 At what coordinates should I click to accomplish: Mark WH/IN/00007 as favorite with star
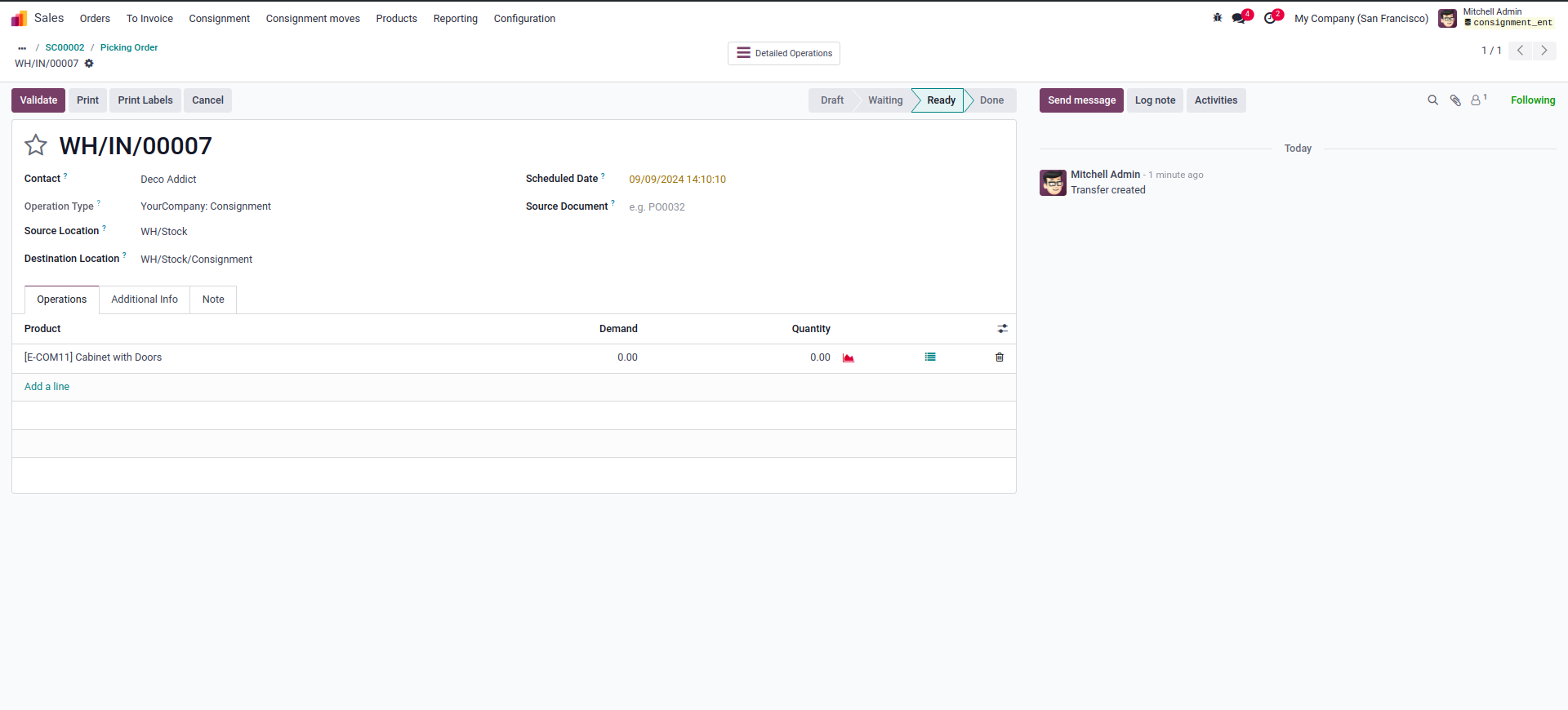[36, 145]
